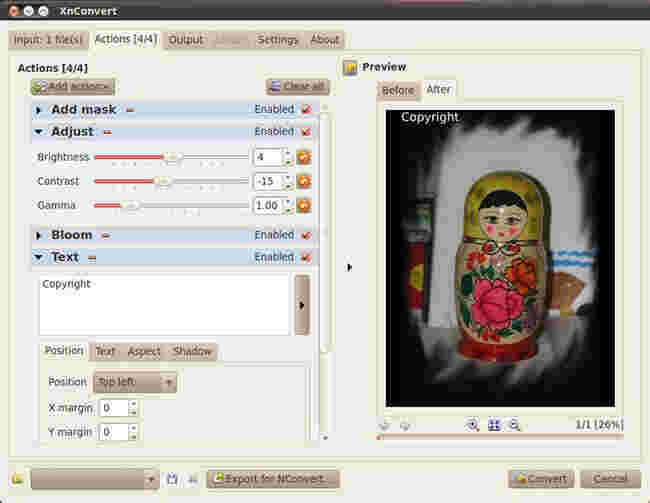Go to the next preview image
The width and height of the screenshot is (650, 503).
(x=405, y=426)
